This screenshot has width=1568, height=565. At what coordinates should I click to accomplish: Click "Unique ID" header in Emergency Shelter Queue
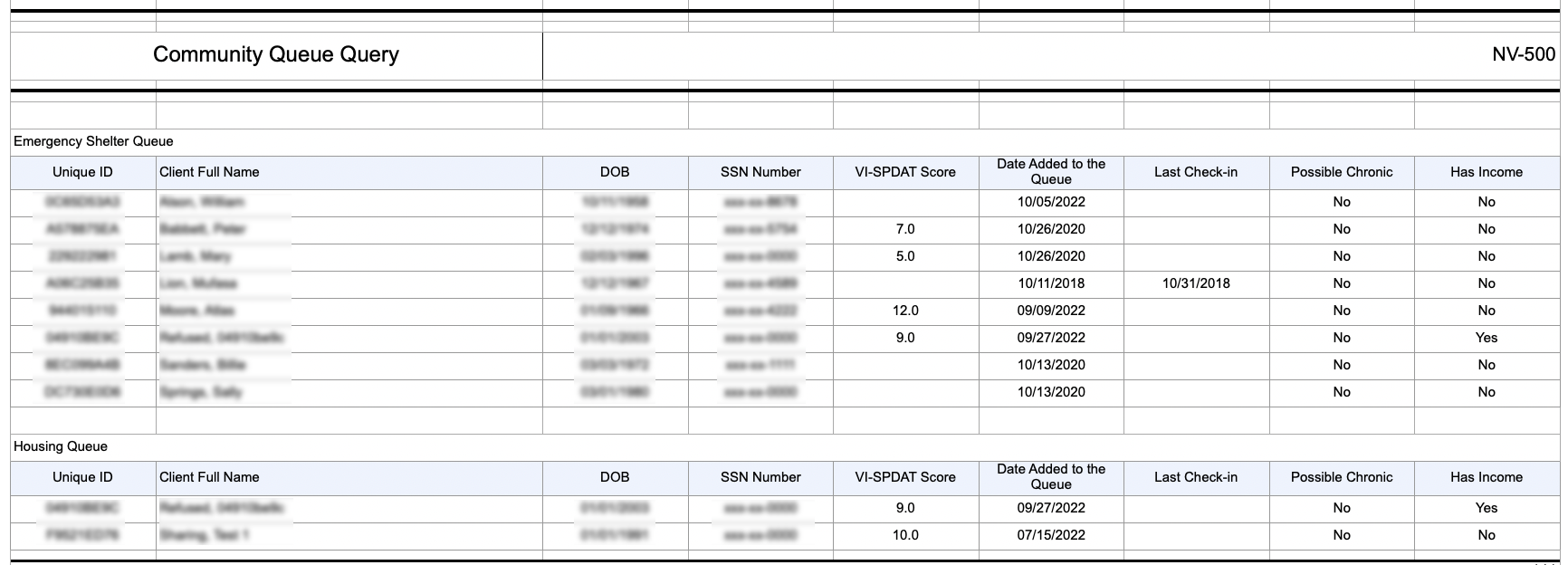[x=82, y=172]
